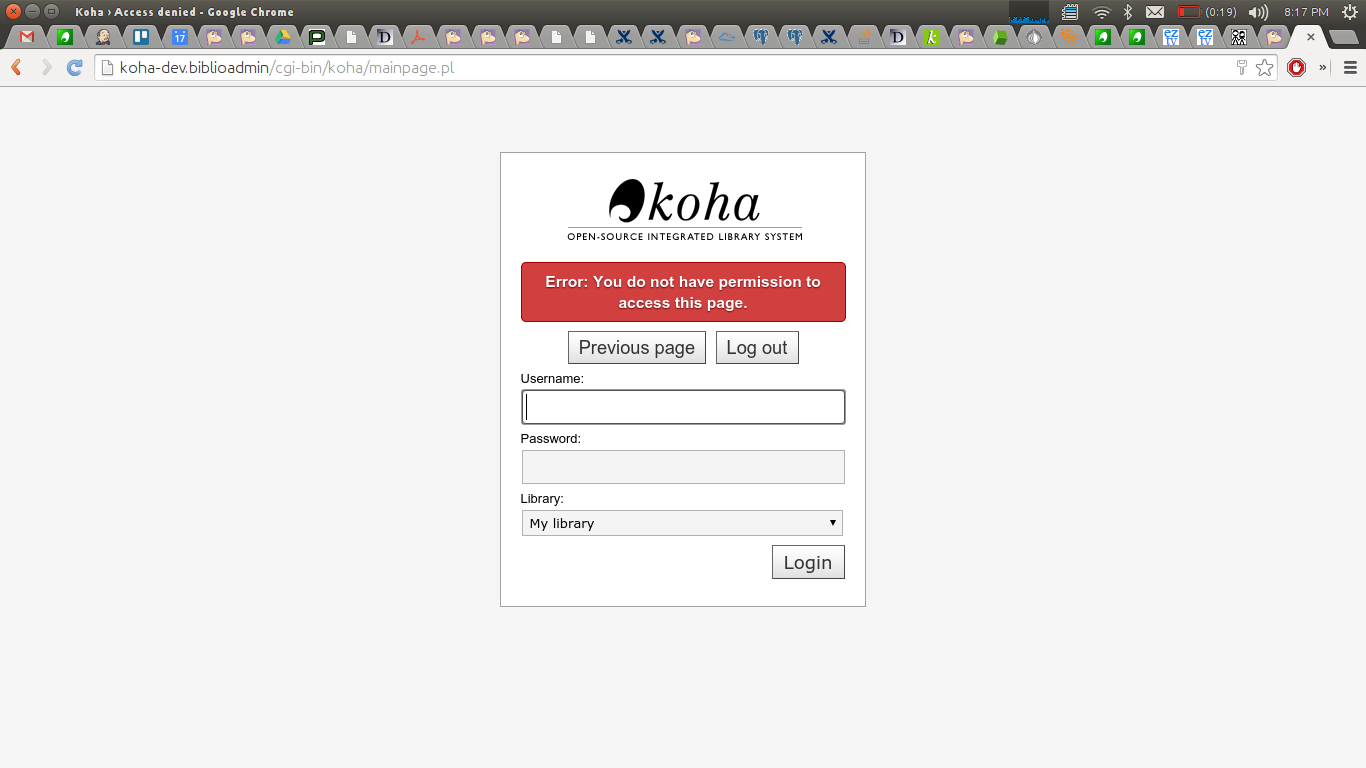
Task: Click the Previous page button
Action: pos(636,348)
